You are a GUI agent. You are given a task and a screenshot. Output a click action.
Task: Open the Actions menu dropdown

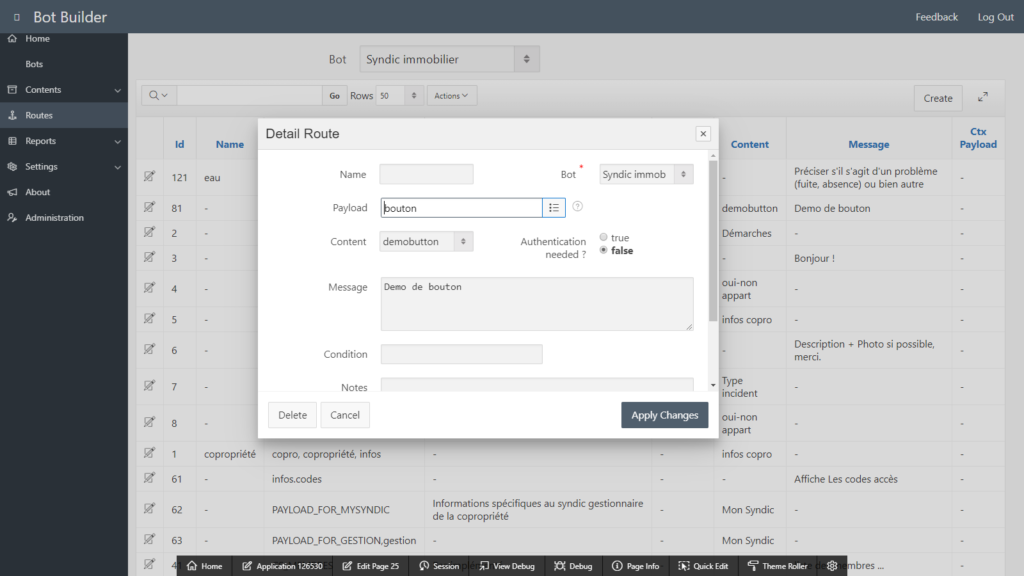coord(451,95)
